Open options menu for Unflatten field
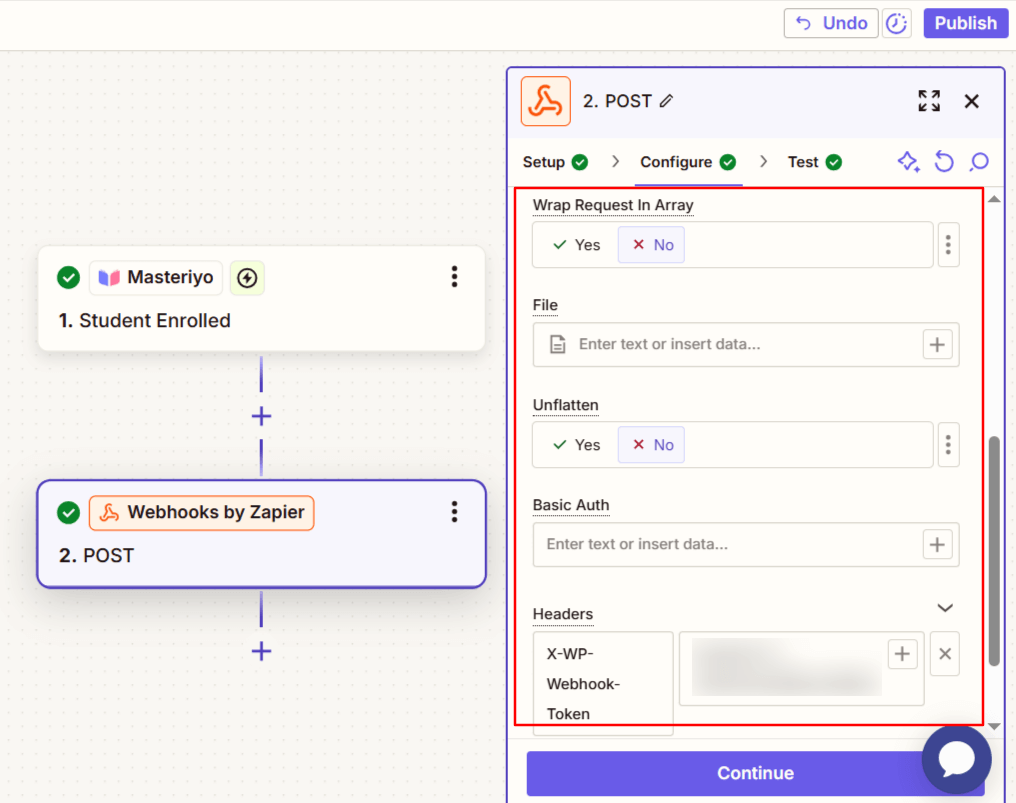The image size is (1016, 803). (x=948, y=445)
